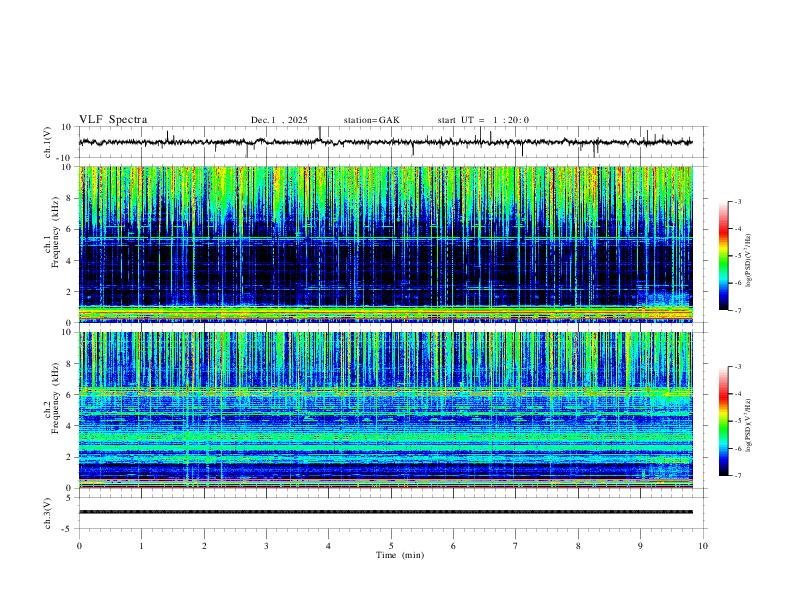Click the "ch.1(V)" waveform axis label
792x612 pixels.
[x=48, y=142]
